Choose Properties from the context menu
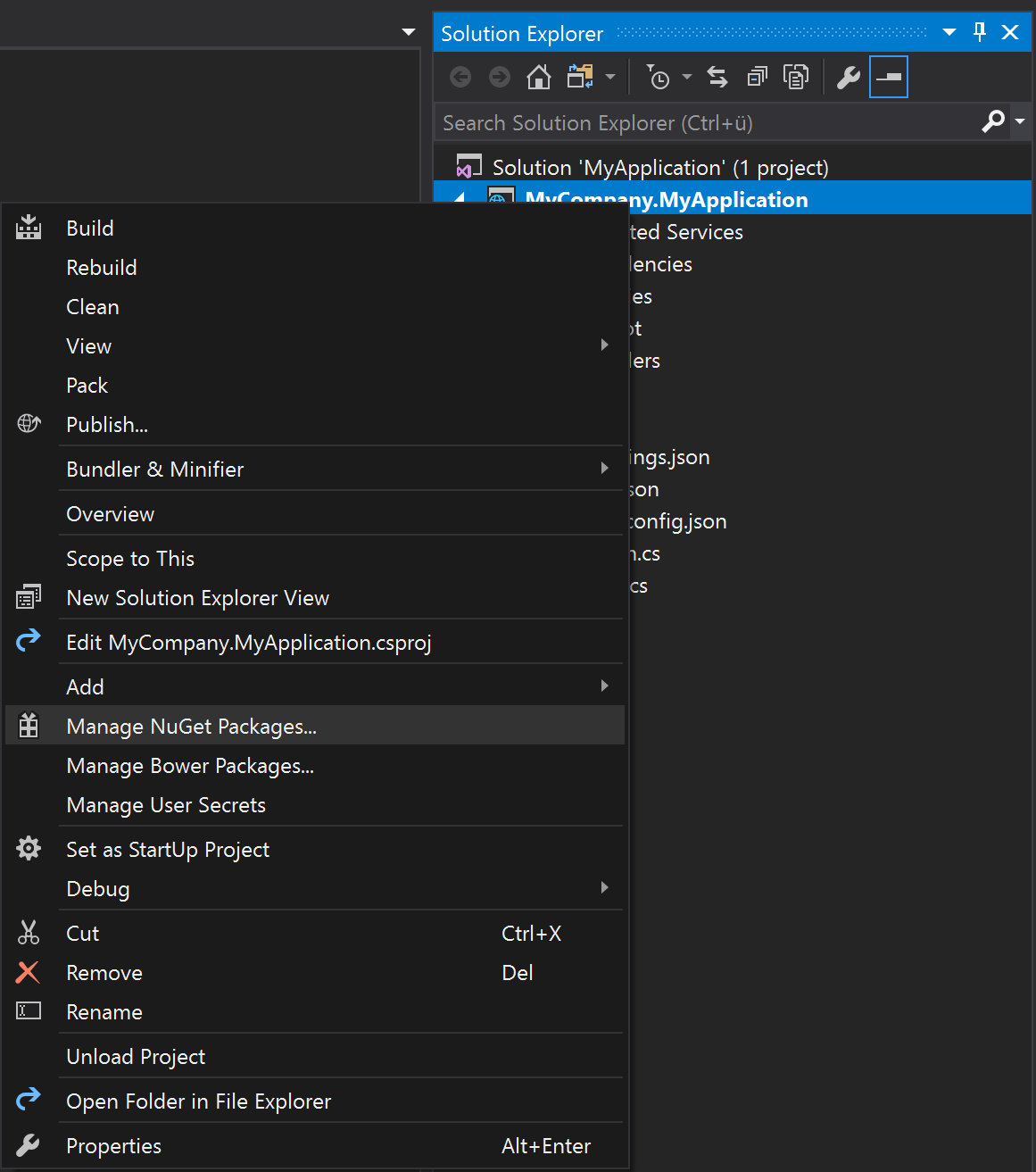This screenshot has height=1172, width=1036. 114,1146
